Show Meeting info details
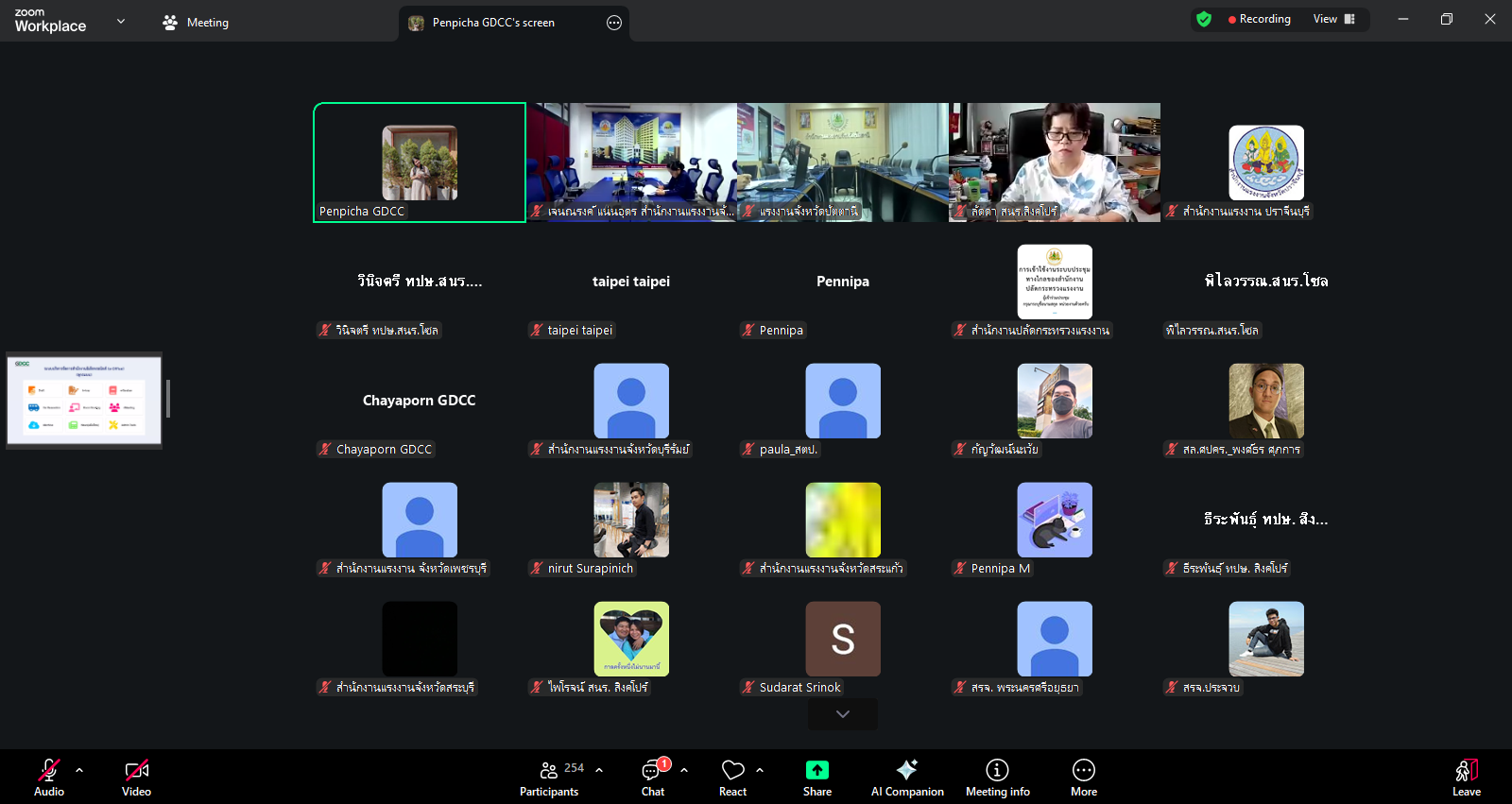Screen dimensions: 1512x804 (x=997, y=778)
